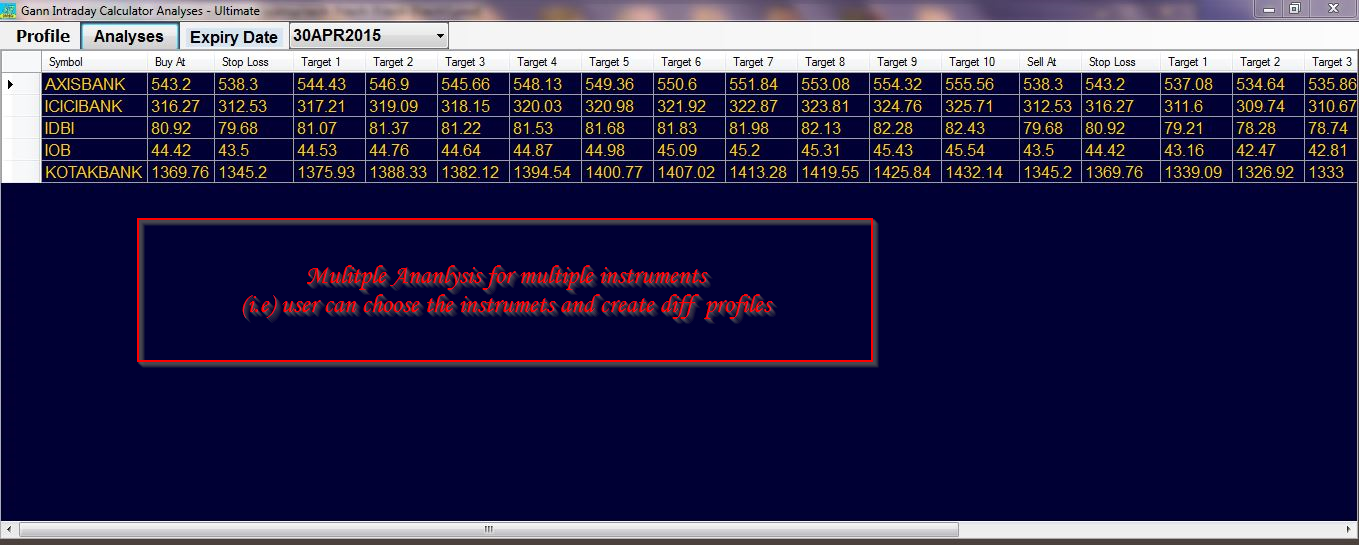
Task: Click the Target 5 column header
Action: click(x=618, y=62)
